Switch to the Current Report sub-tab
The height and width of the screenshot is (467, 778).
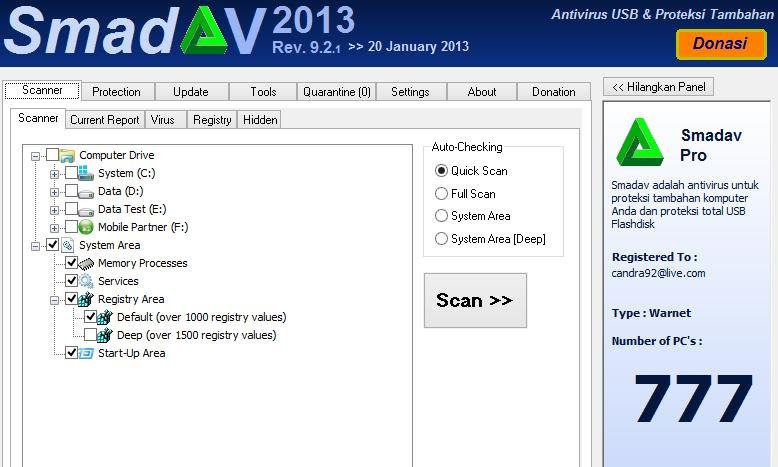coord(105,120)
